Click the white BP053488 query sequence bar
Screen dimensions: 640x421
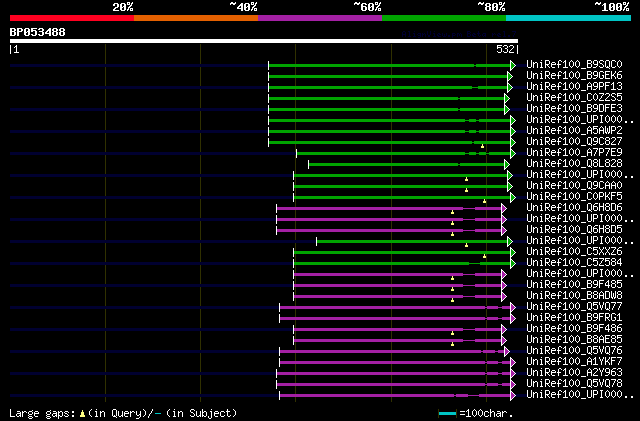(264, 41)
